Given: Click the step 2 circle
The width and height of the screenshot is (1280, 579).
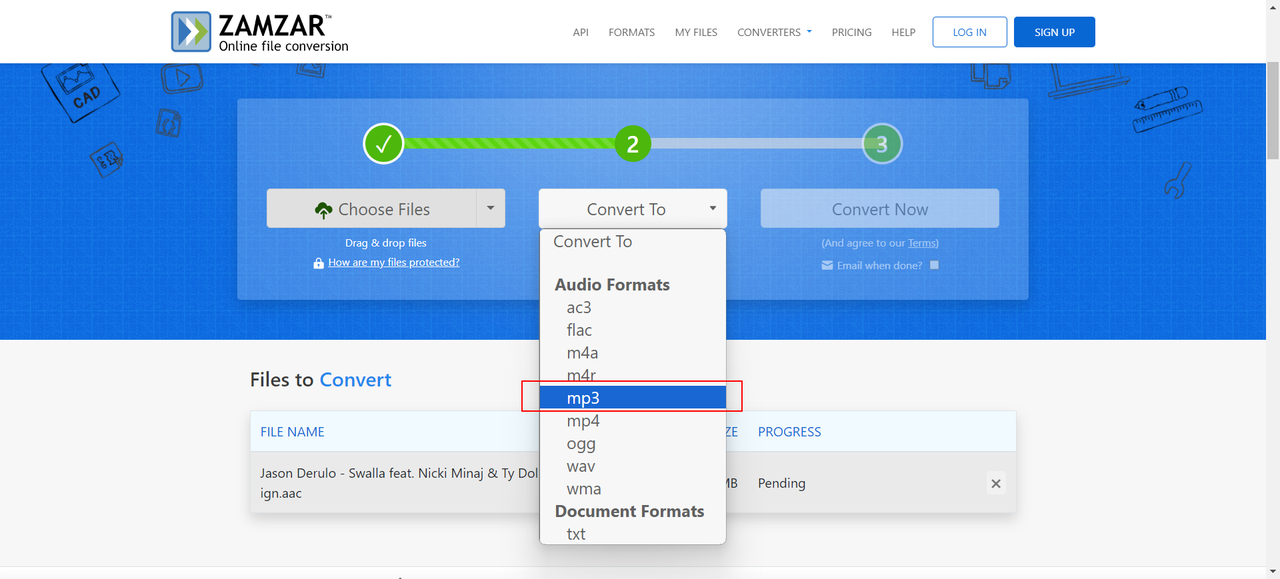Looking at the screenshot, I should pos(632,144).
